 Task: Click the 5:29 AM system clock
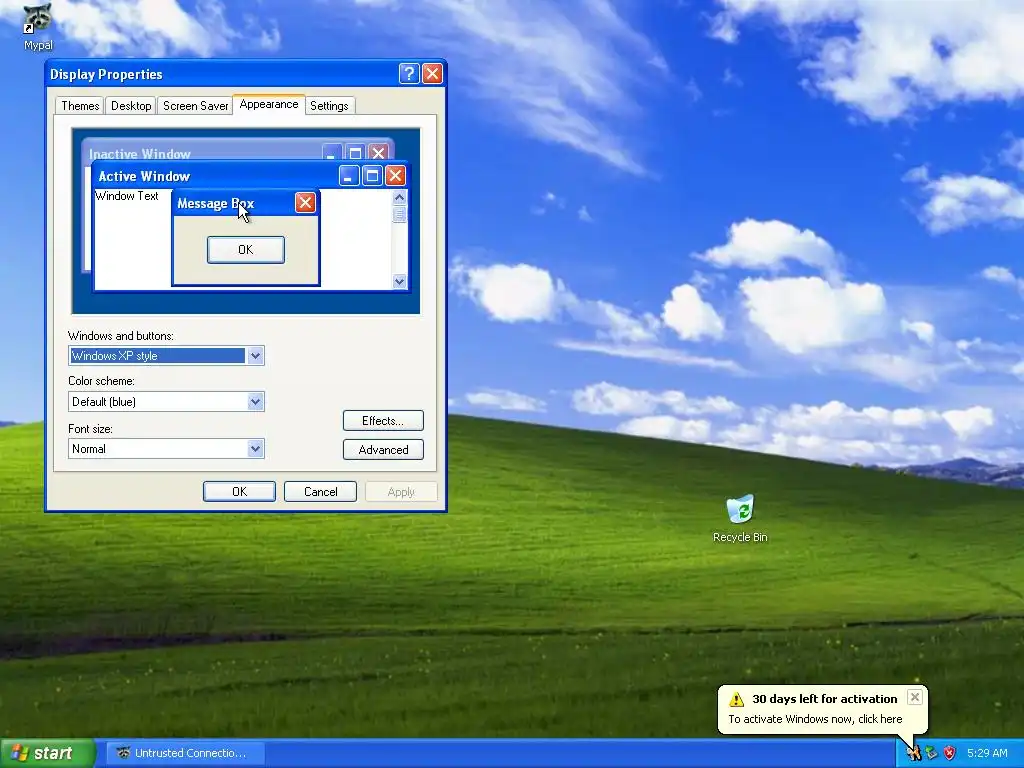tap(987, 753)
